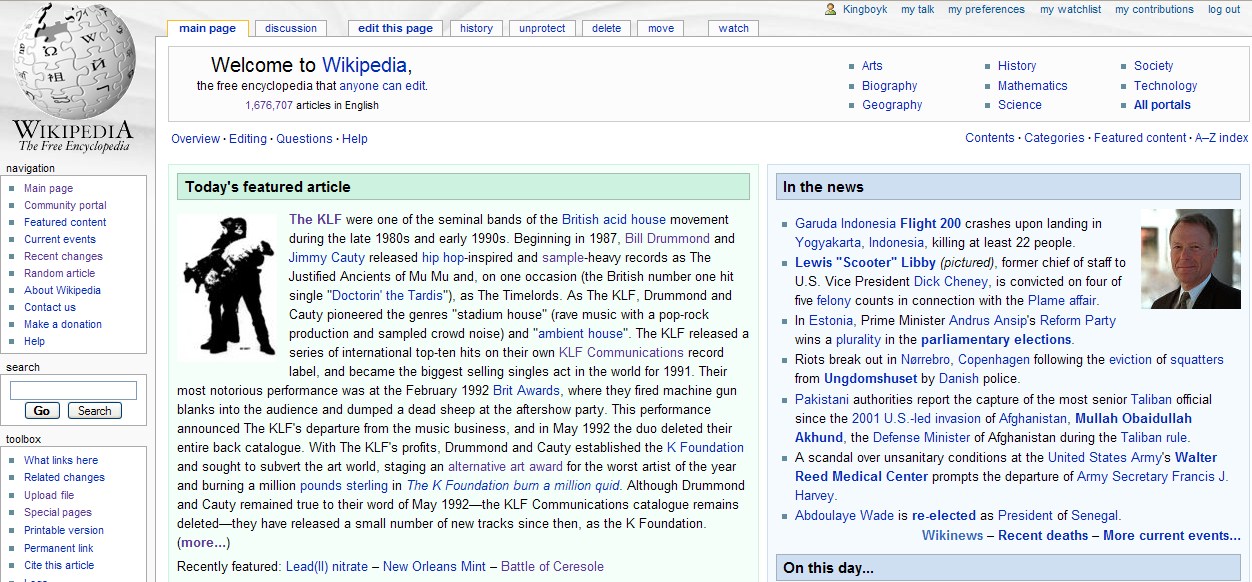
Task: Open my preferences
Action: coord(986,9)
